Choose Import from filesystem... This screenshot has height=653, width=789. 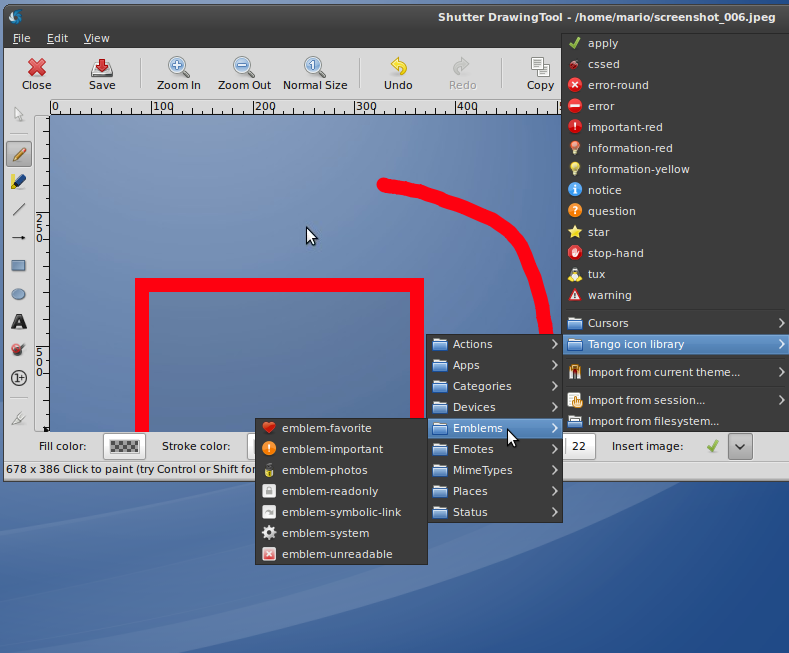pos(652,421)
